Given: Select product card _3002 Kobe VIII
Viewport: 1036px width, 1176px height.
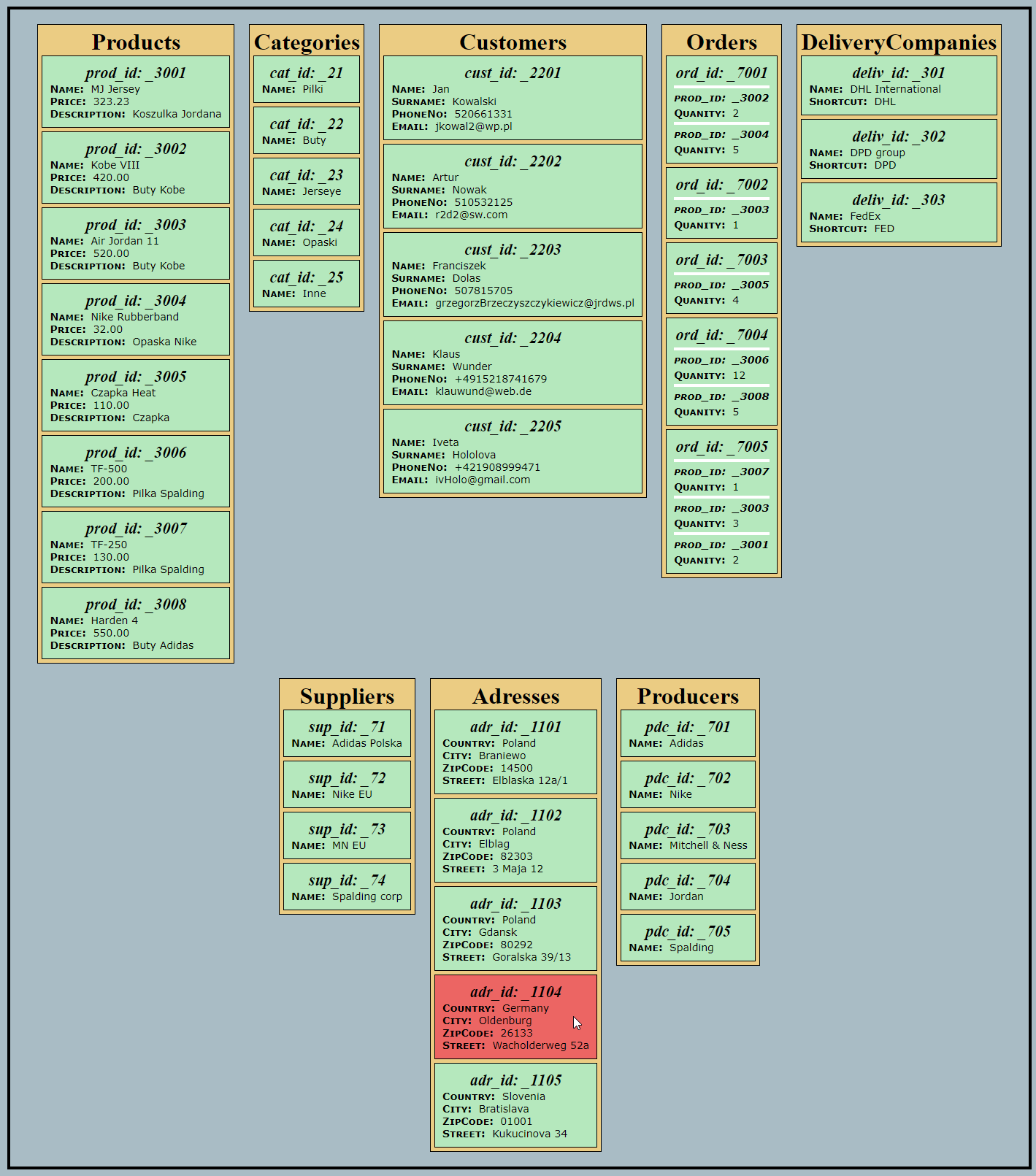Looking at the screenshot, I should (x=136, y=168).
